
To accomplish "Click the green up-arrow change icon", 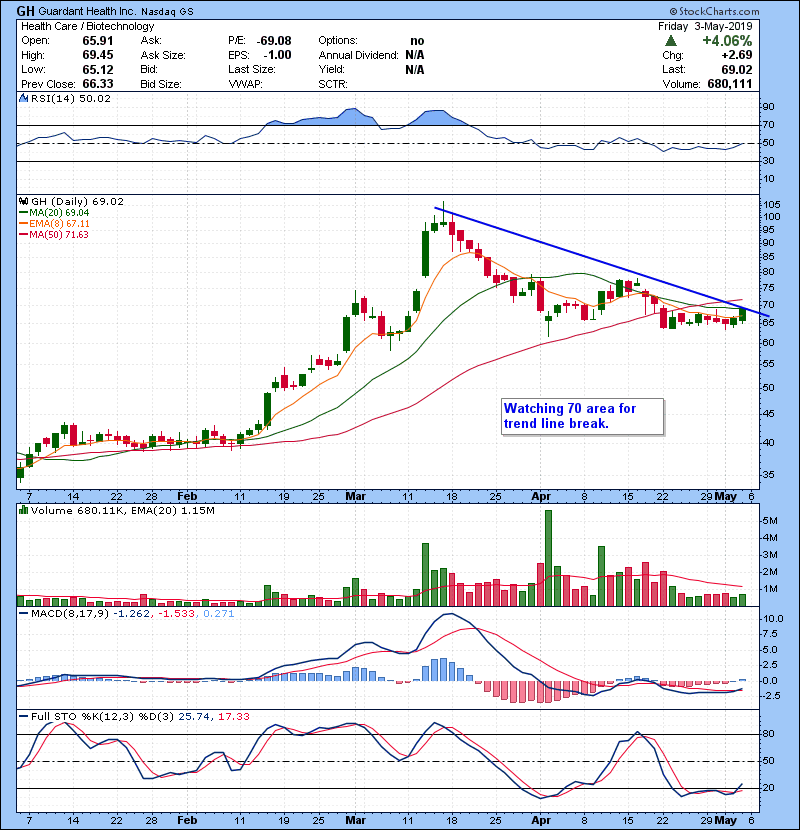I will click(670, 40).
